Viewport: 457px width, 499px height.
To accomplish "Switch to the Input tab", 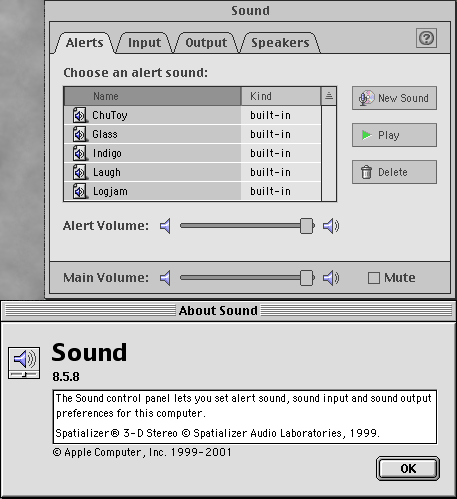I will (x=144, y=43).
